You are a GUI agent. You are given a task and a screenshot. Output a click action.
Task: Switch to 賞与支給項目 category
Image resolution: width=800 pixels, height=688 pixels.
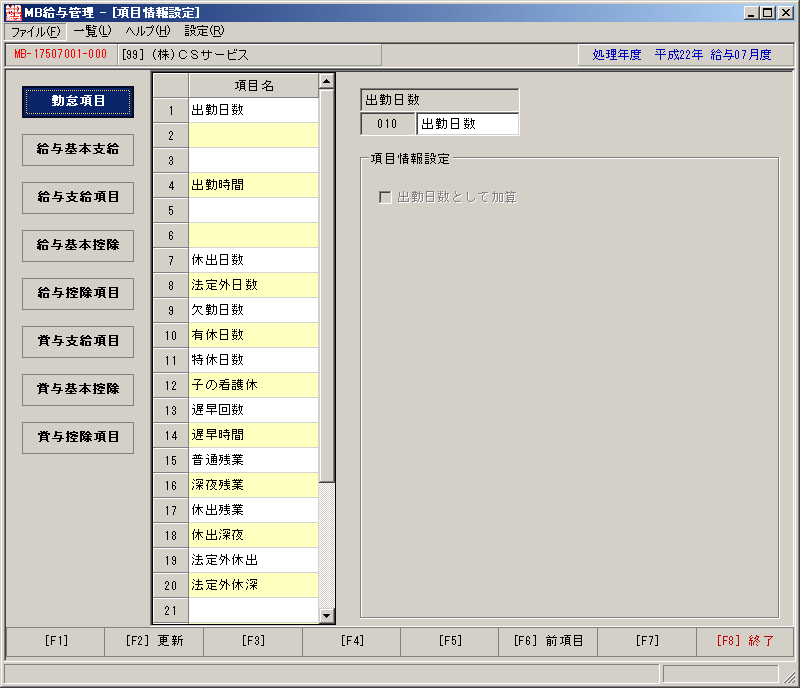[78, 341]
